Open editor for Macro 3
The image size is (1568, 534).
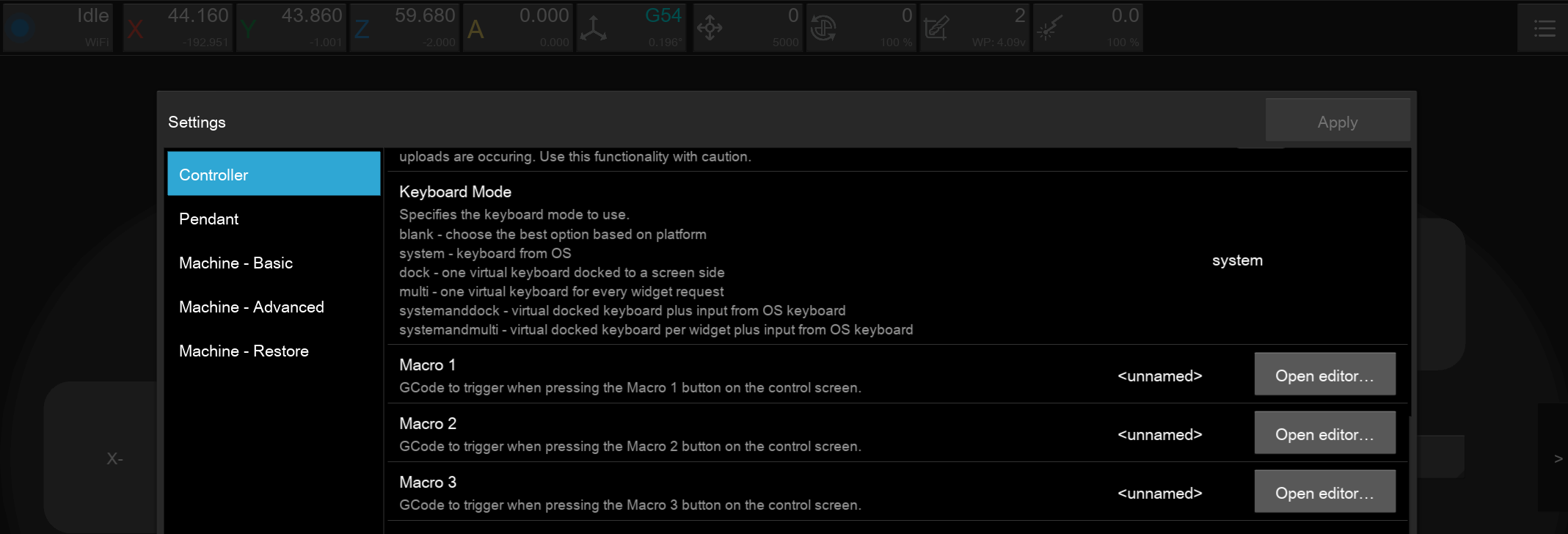[x=1324, y=493]
